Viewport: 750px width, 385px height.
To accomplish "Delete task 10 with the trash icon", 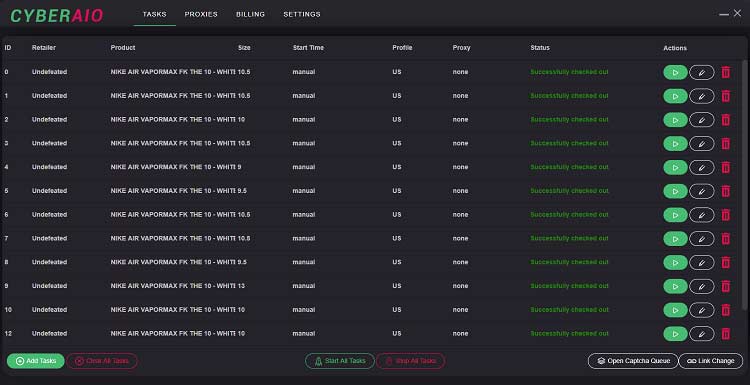I will click(726, 310).
